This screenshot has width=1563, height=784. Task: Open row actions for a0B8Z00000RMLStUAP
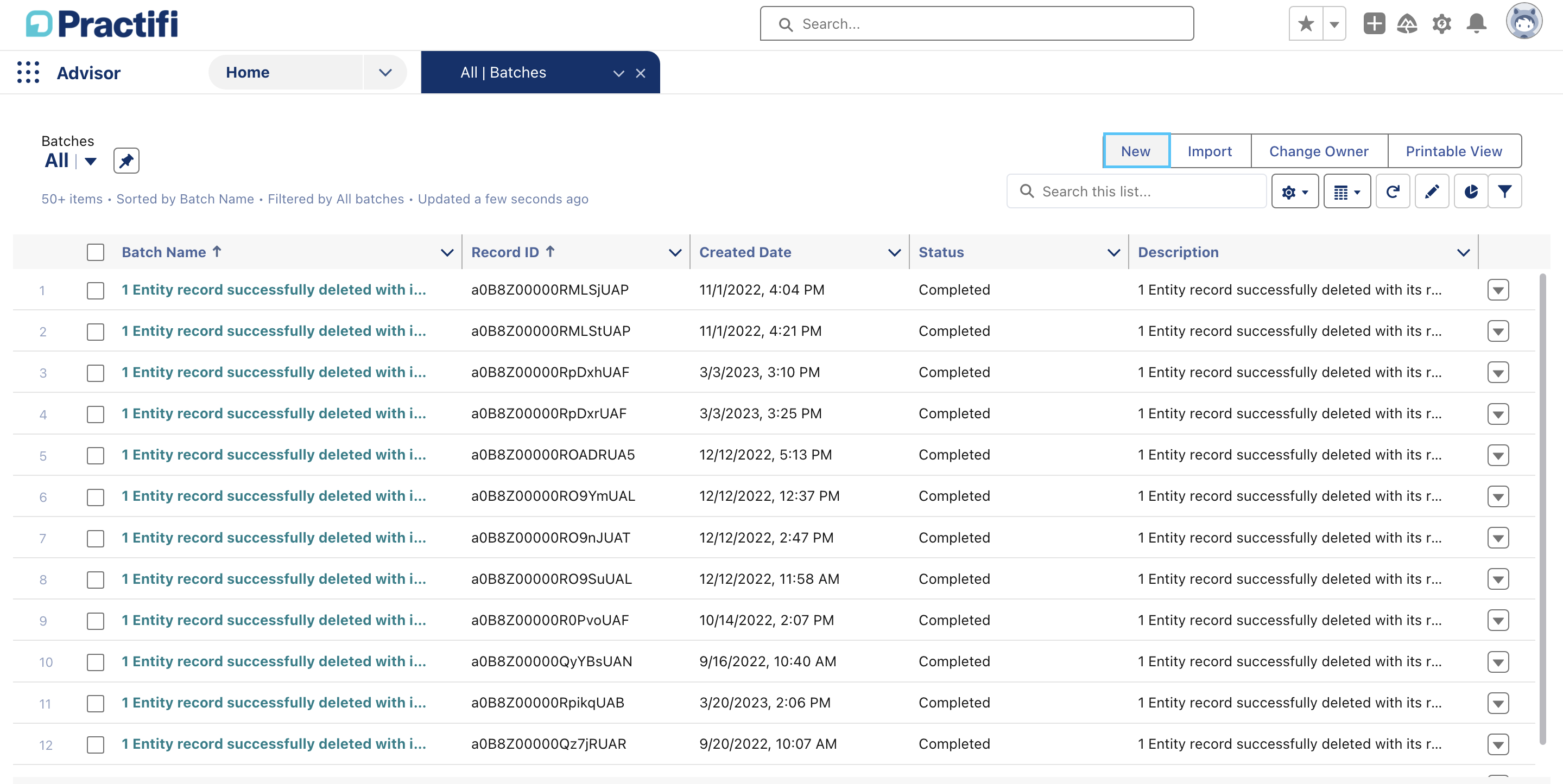point(1497,331)
